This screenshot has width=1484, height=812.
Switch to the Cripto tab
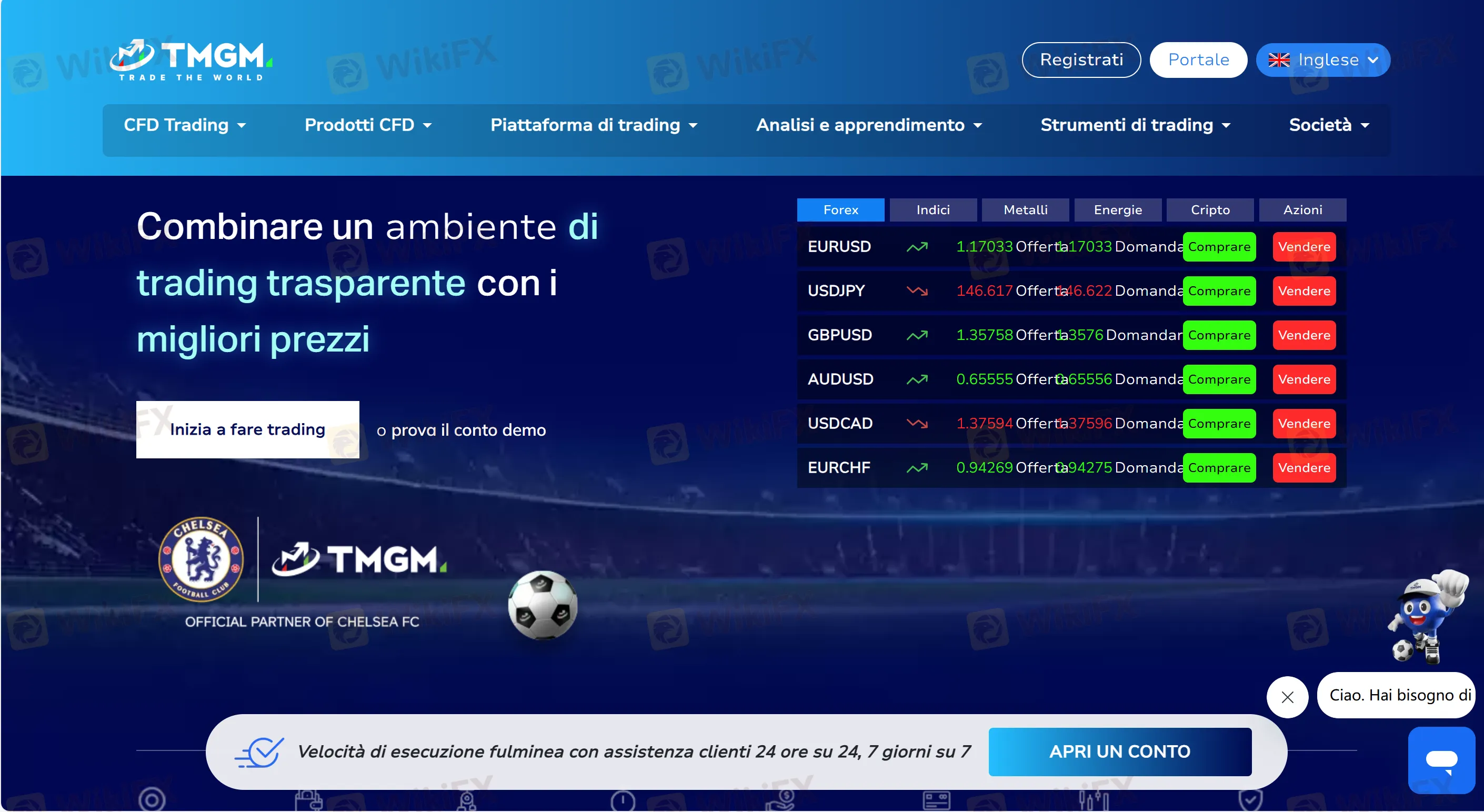(1210, 210)
